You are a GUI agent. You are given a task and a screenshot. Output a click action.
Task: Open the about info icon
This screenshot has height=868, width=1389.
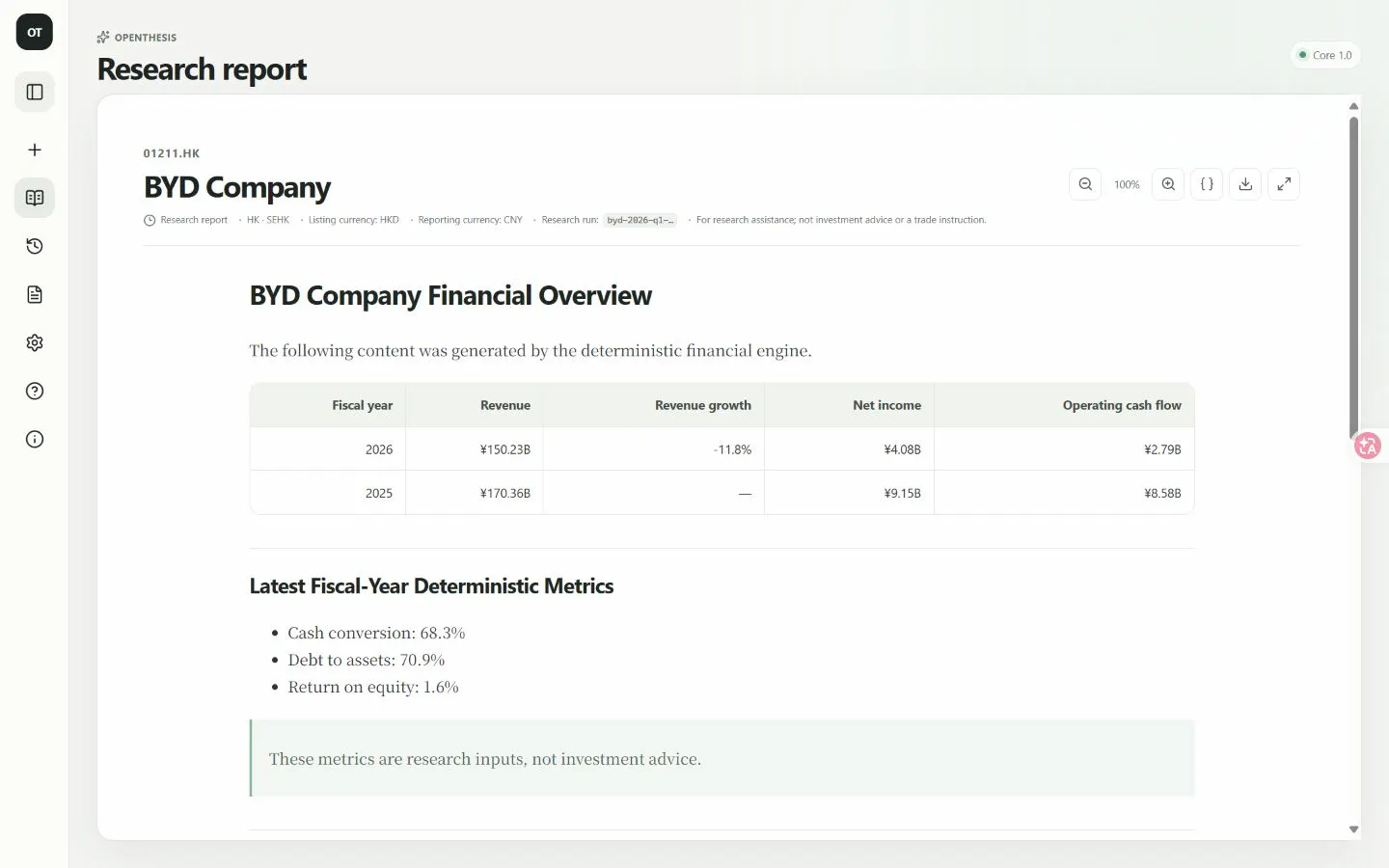pyautogui.click(x=35, y=439)
